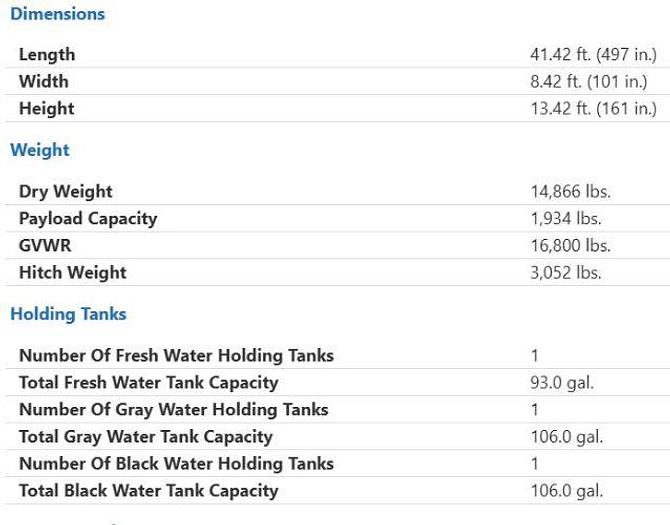Click Total Fresh Water Tank Capacity label
Image resolution: width=670 pixels, height=525 pixels.
click(x=149, y=383)
